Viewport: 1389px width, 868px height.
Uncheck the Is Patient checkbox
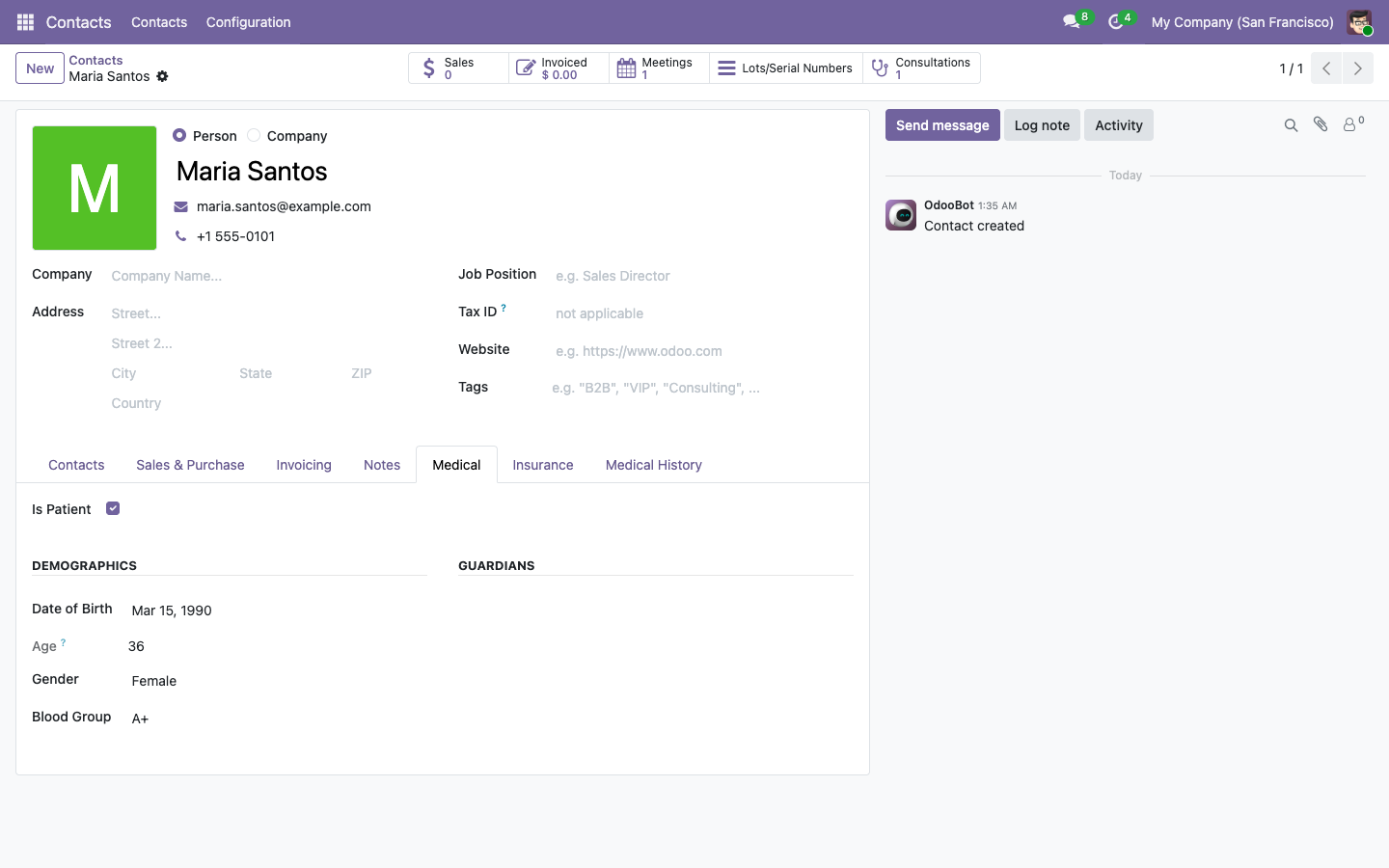(113, 508)
